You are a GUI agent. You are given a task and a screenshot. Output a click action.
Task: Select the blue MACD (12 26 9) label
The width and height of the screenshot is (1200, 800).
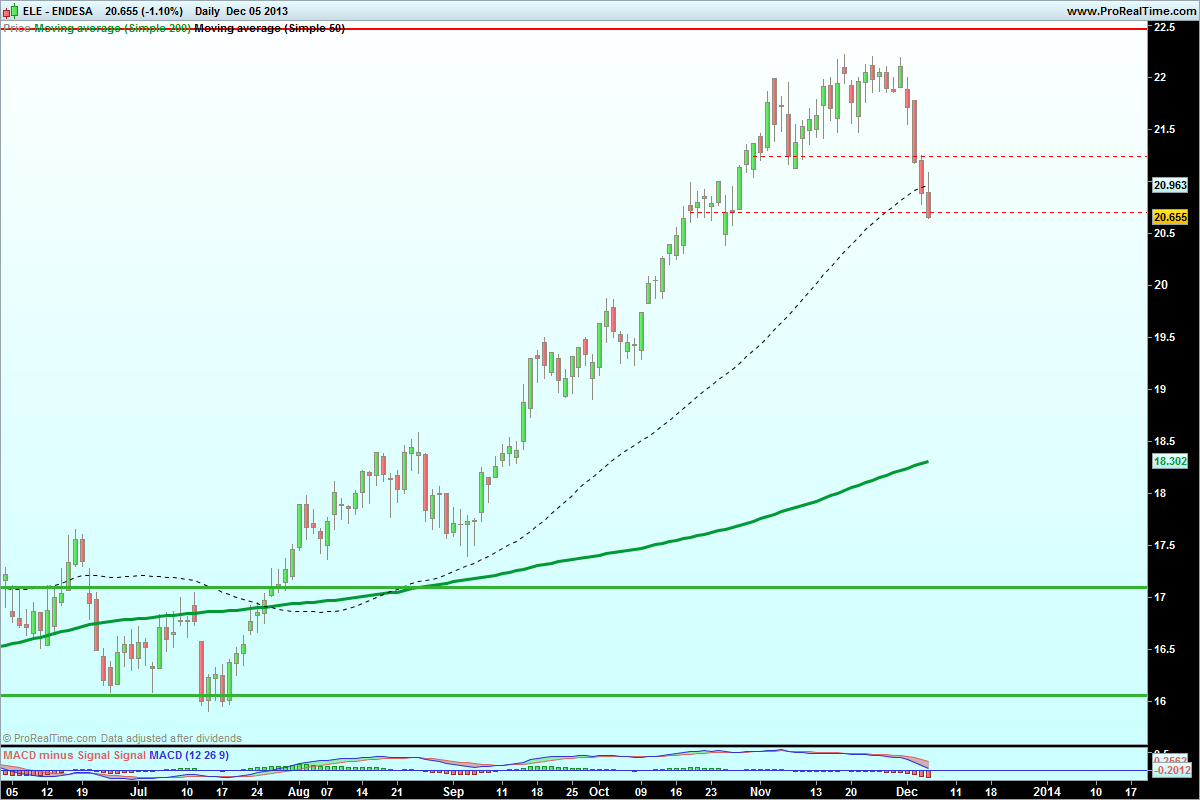[x=189, y=754]
